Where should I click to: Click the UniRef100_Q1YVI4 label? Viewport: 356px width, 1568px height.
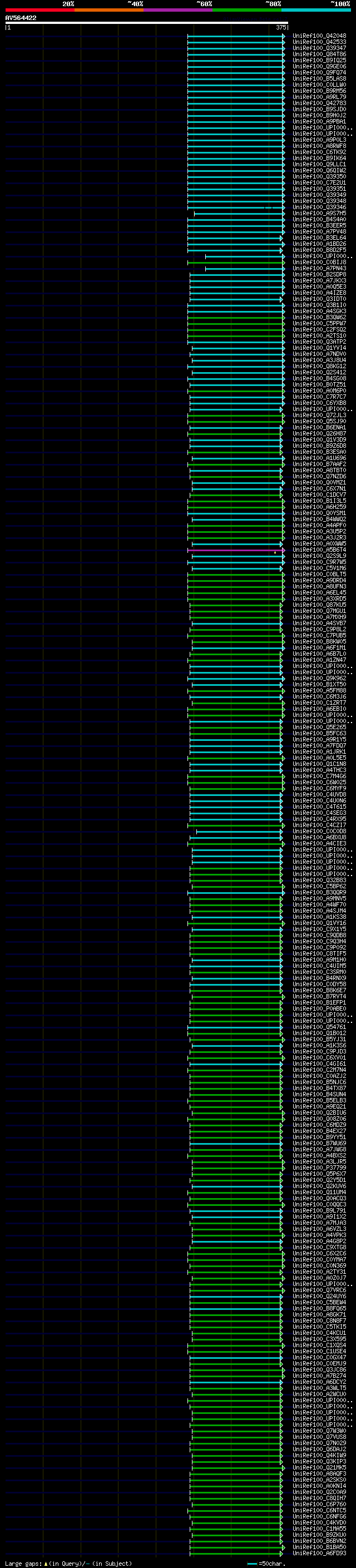(319, 348)
